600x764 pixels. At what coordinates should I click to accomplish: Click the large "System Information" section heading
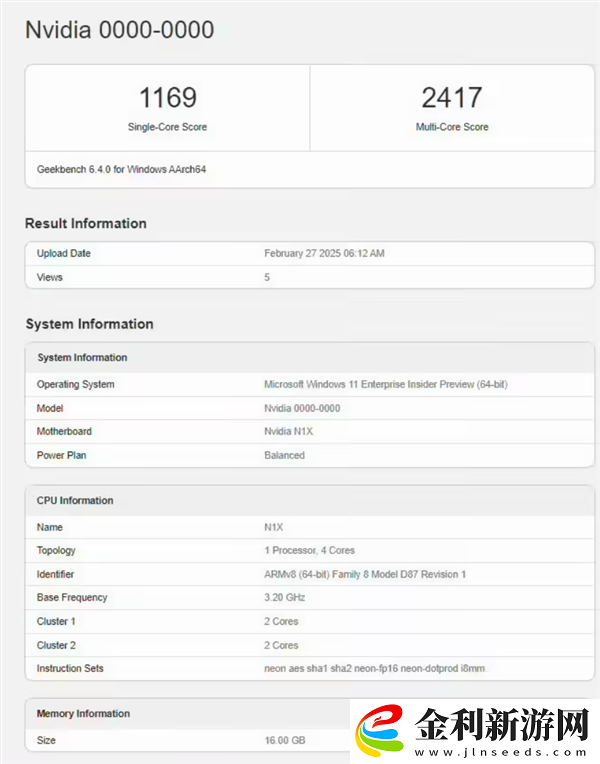(x=90, y=324)
